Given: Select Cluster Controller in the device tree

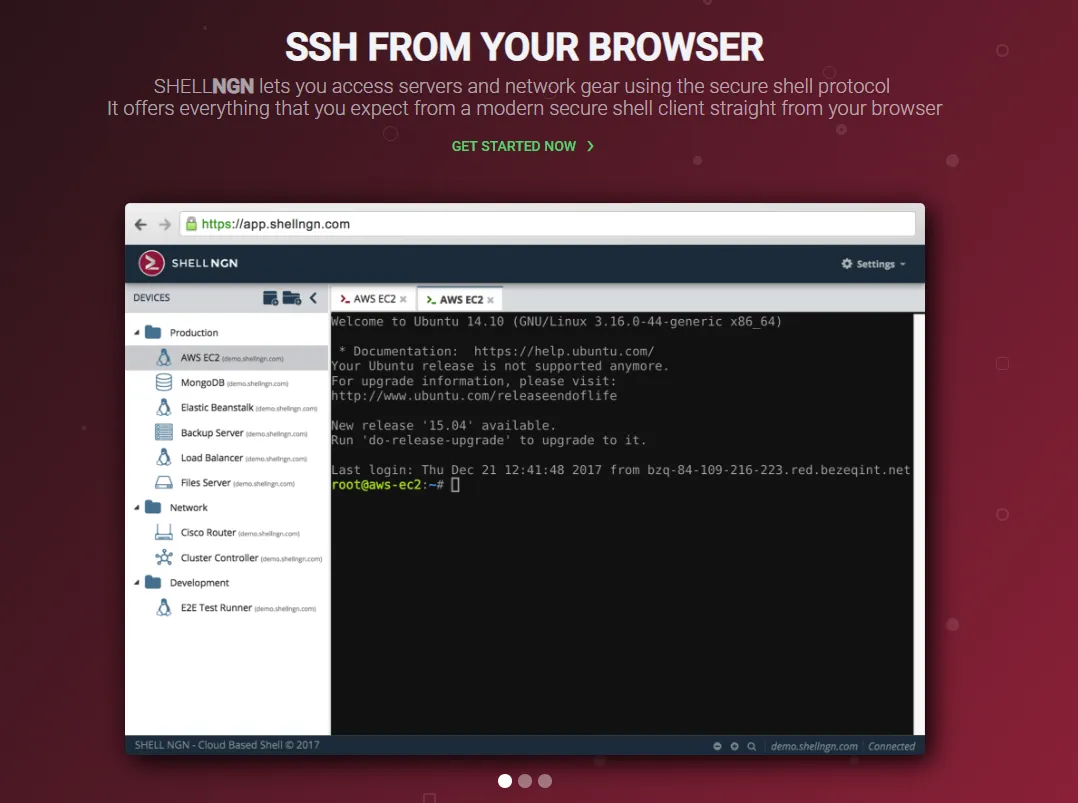Looking at the screenshot, I should [x=228, y=558].
